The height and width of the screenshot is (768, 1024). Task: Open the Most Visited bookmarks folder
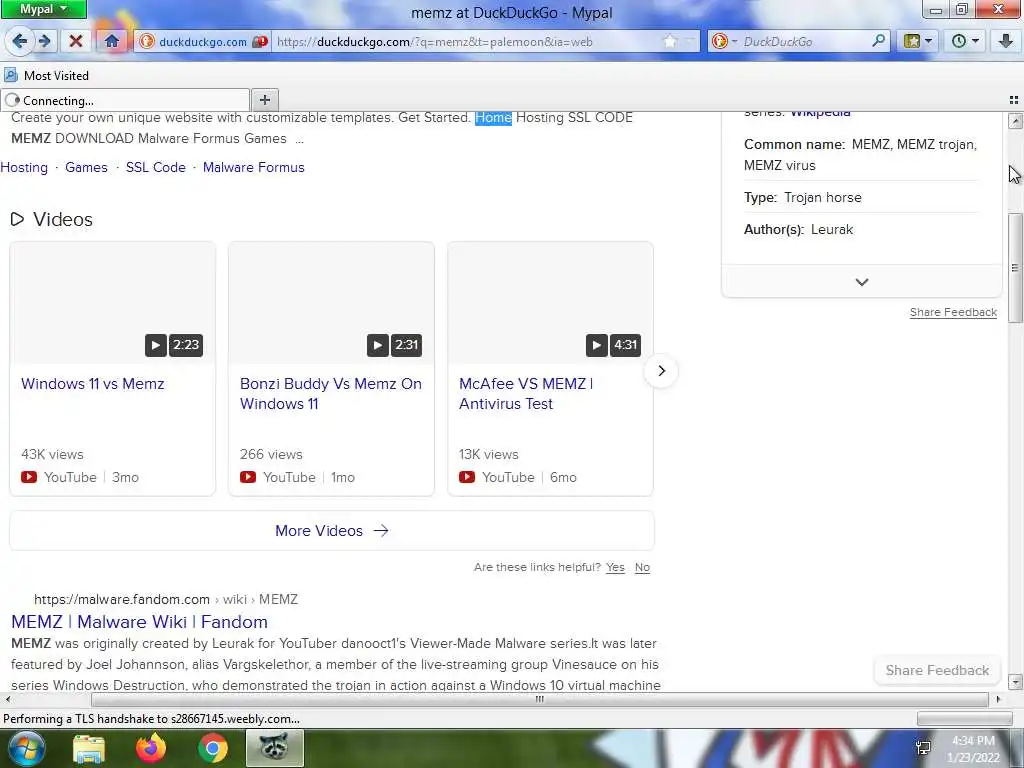pyautogui.click(x=46, y=75)
